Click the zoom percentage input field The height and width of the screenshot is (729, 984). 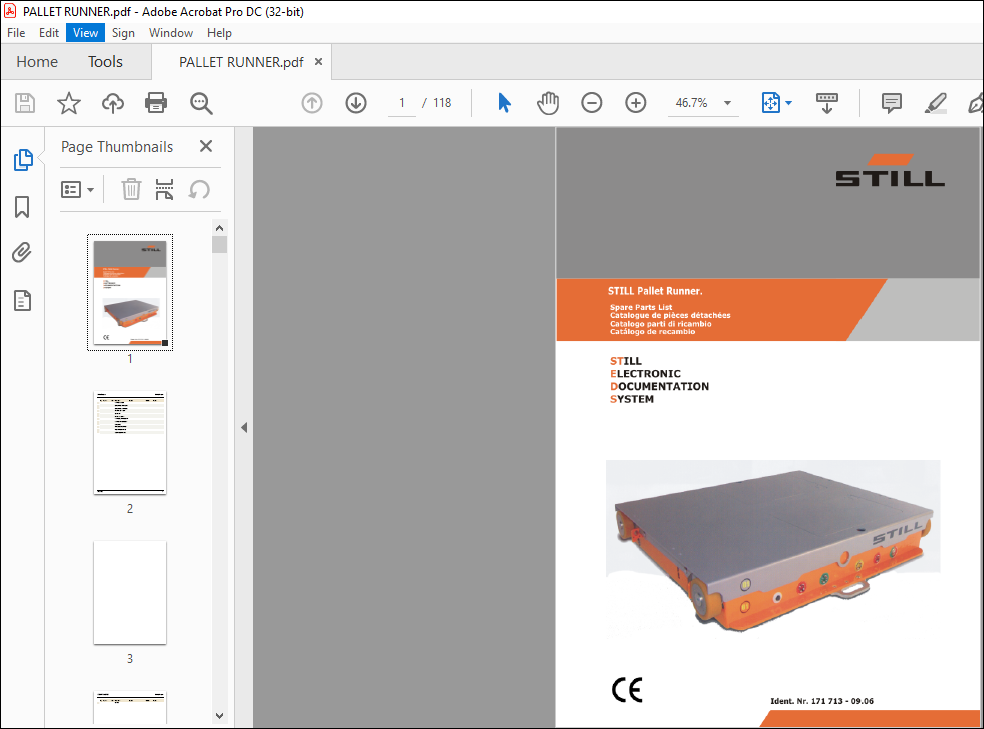[692, 103]
